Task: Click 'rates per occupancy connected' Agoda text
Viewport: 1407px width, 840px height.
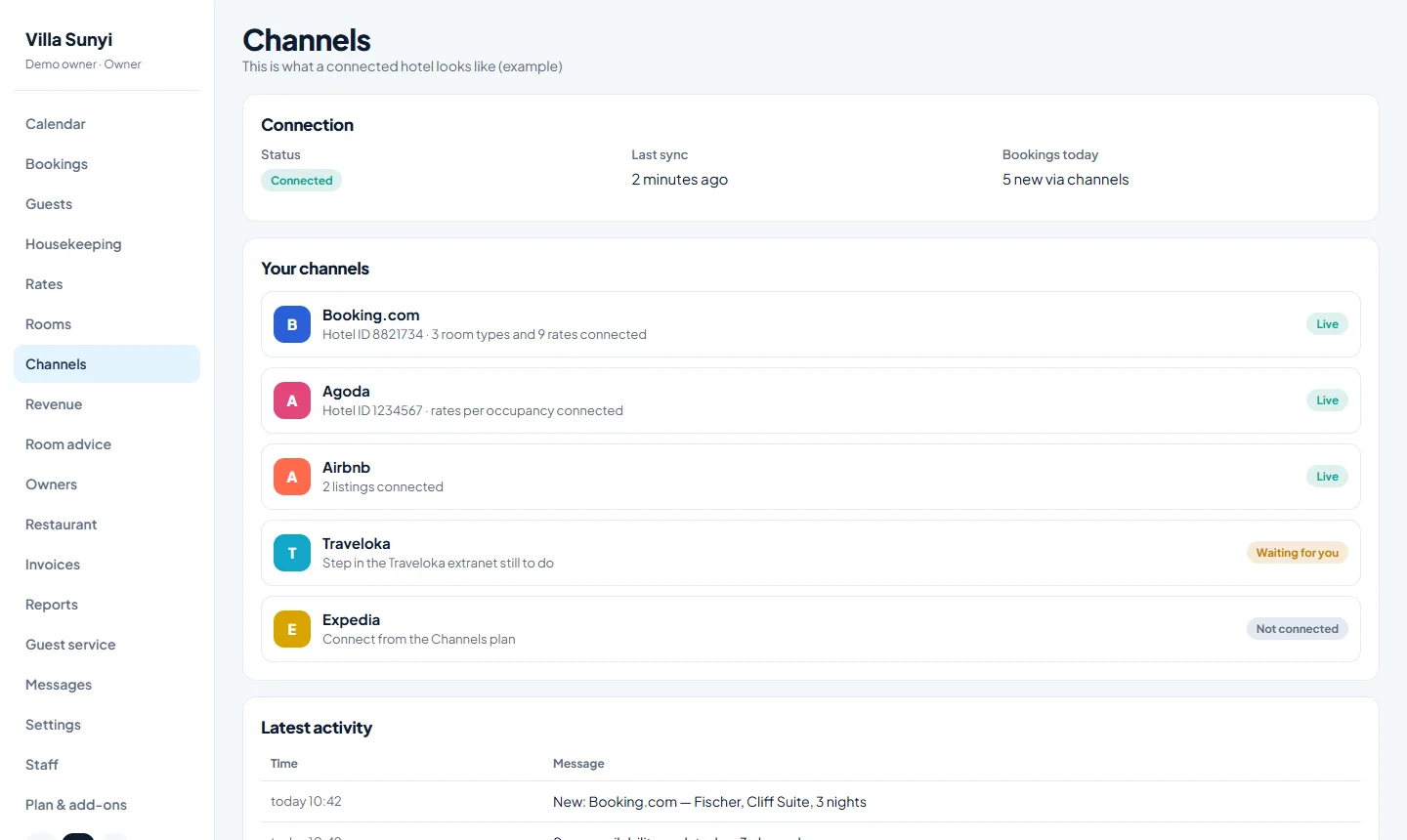Action: [x=527, y=410]
